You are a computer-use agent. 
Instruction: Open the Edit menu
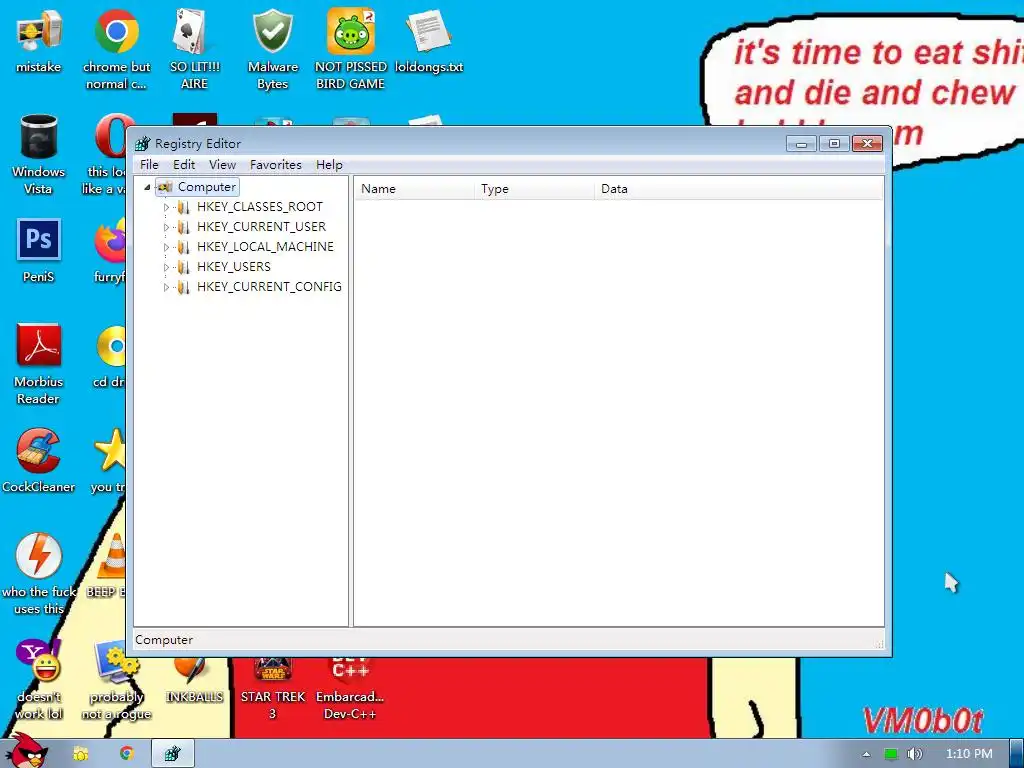click(x=184, y=165)
